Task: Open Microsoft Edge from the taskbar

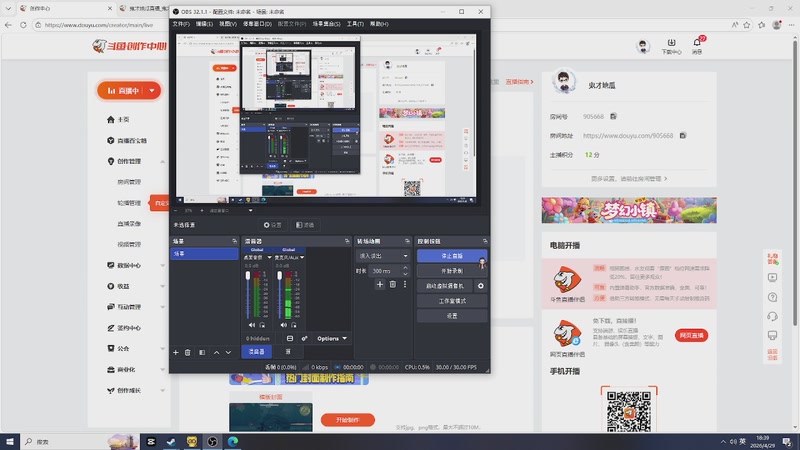Action: pos(233,441)
